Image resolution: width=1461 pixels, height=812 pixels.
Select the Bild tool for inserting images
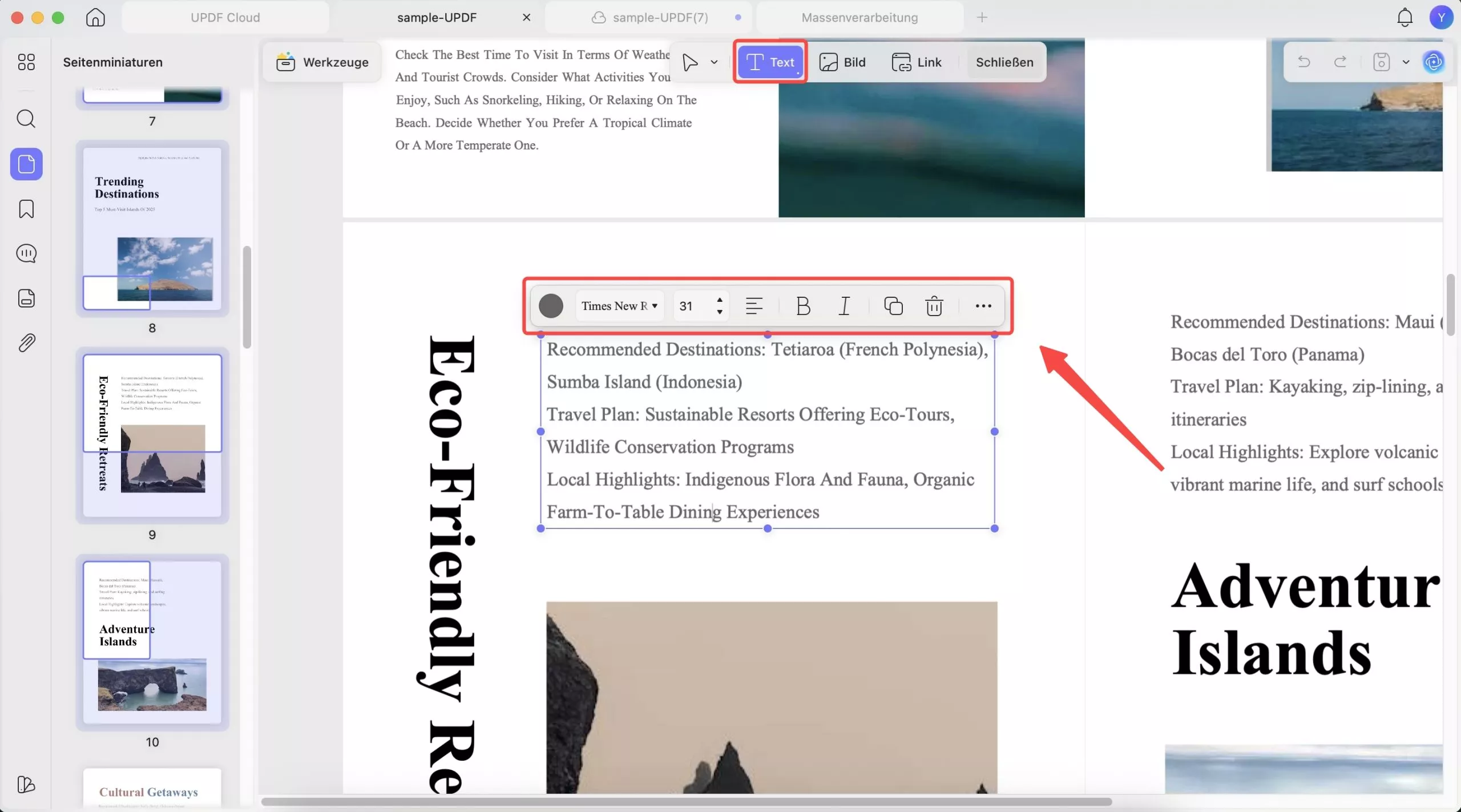[x=843, y=62]
